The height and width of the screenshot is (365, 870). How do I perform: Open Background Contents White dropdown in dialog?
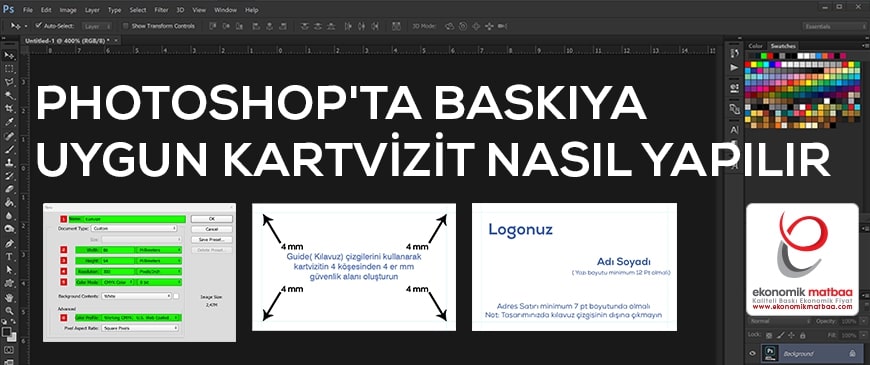[136, 296]
